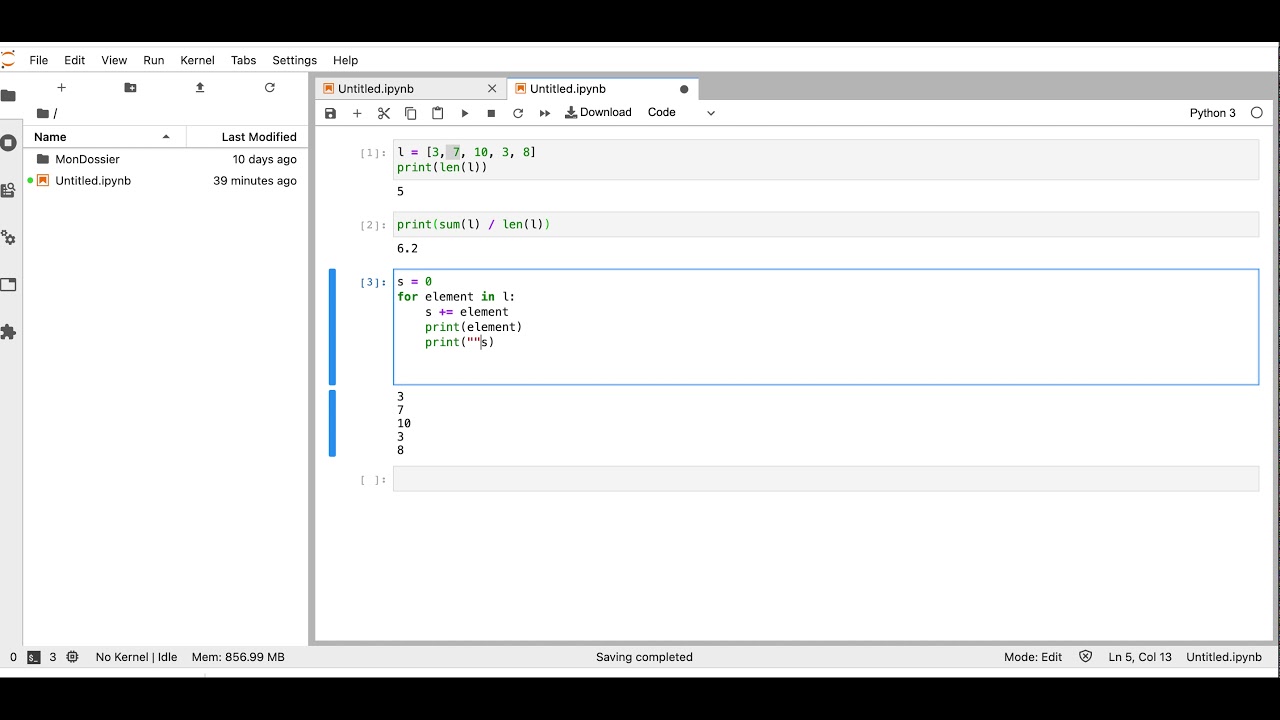
Task: Open the cell type dropdown showing Code
Action: point(680,112)
